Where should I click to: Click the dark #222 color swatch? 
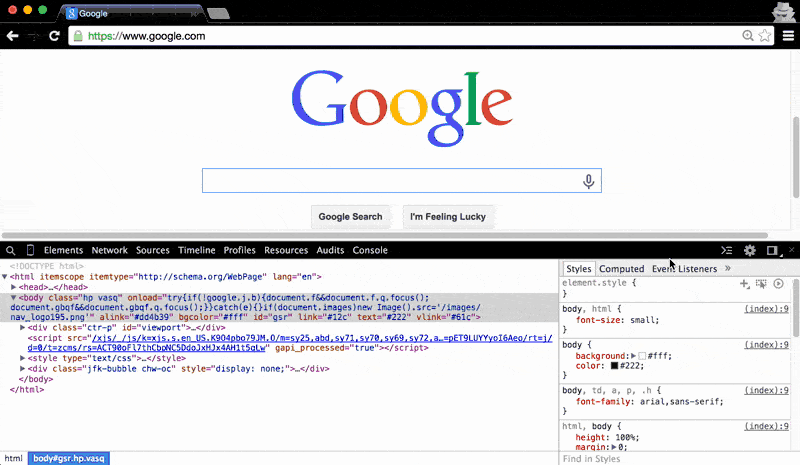[x=614, y=365]
